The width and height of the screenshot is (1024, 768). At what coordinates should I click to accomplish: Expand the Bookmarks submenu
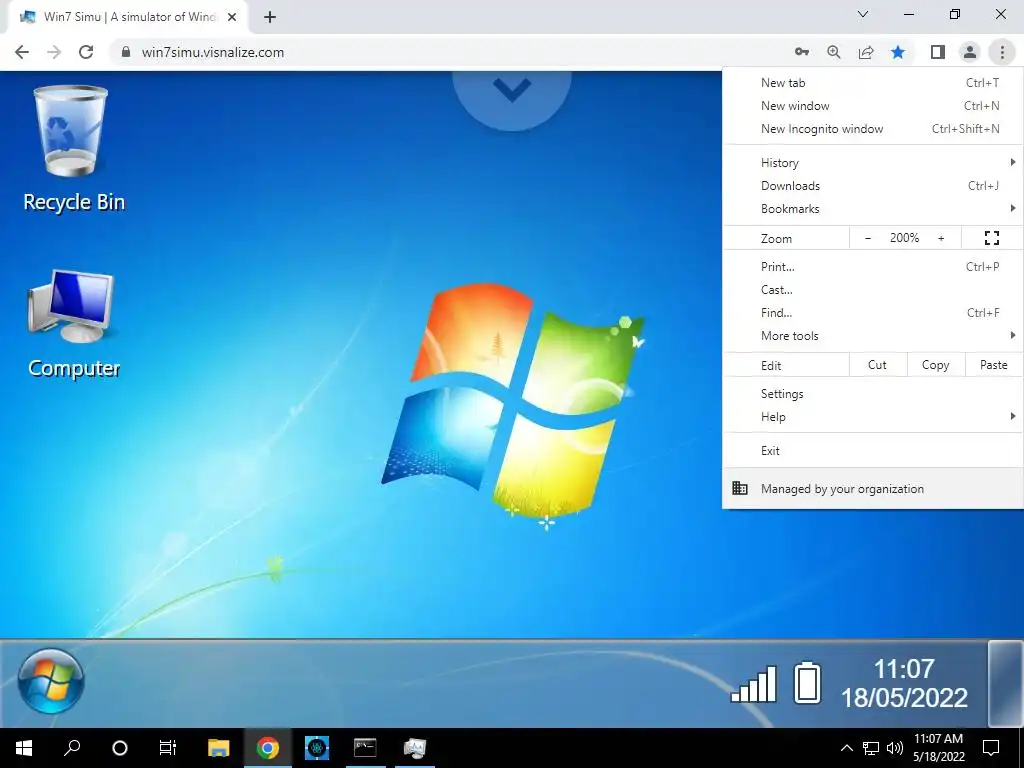(872, 208)
